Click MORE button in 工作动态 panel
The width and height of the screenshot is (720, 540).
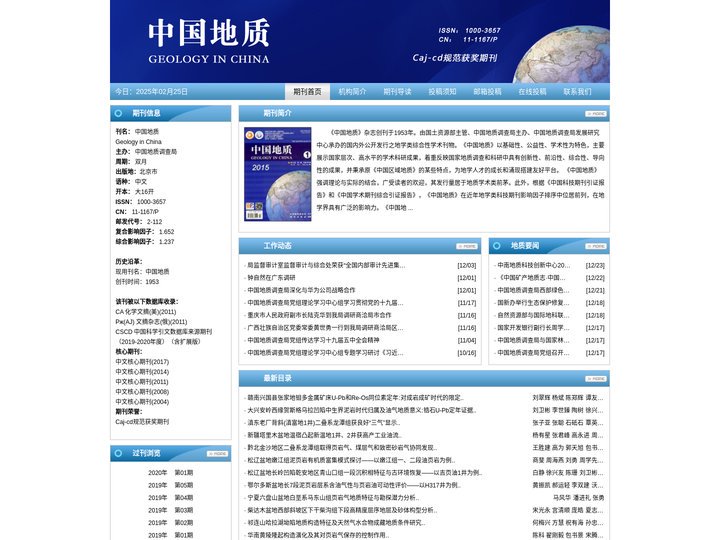[x=467, y=246]
